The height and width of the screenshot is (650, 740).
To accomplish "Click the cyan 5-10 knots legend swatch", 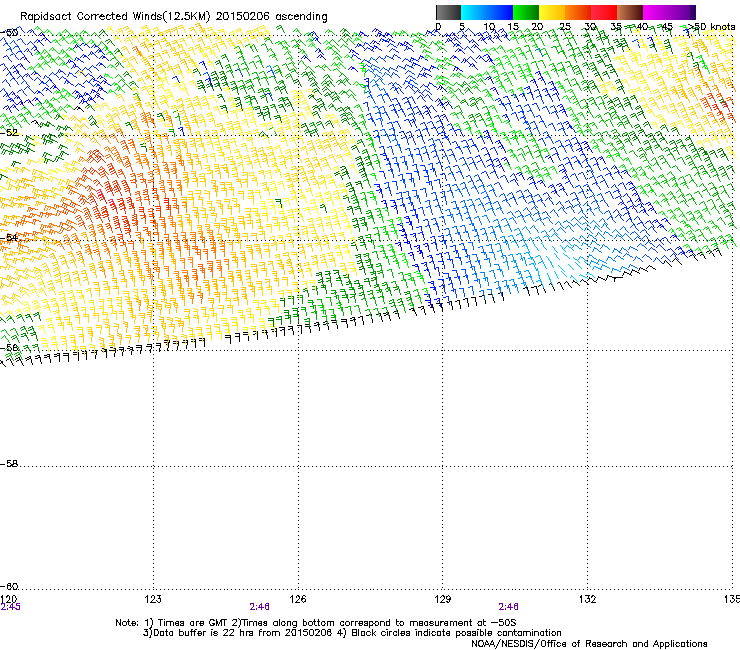I will (474, 12).
